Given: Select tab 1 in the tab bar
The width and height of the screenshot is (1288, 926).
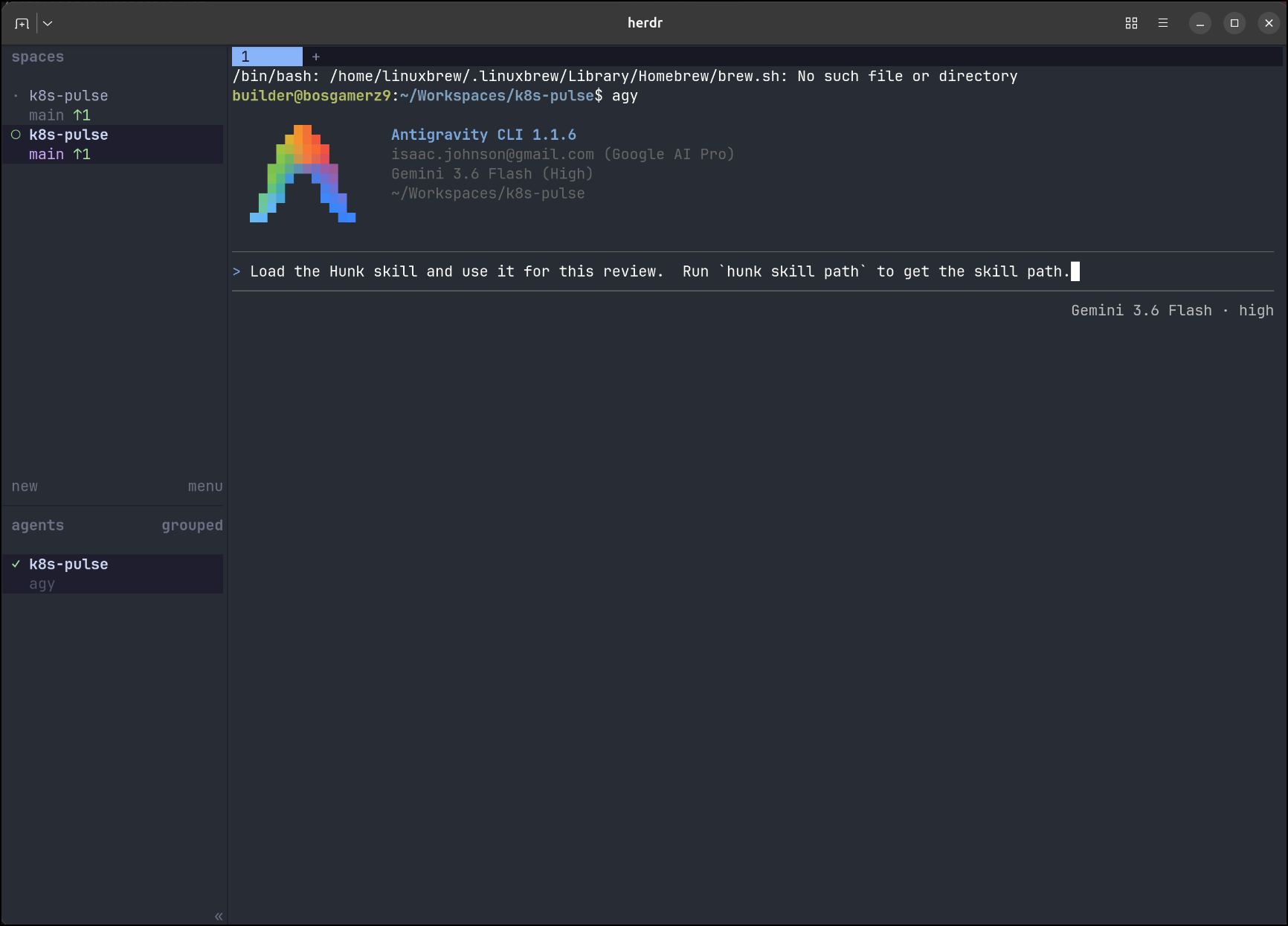Looking at the screenshot, I should coord(267,57).
